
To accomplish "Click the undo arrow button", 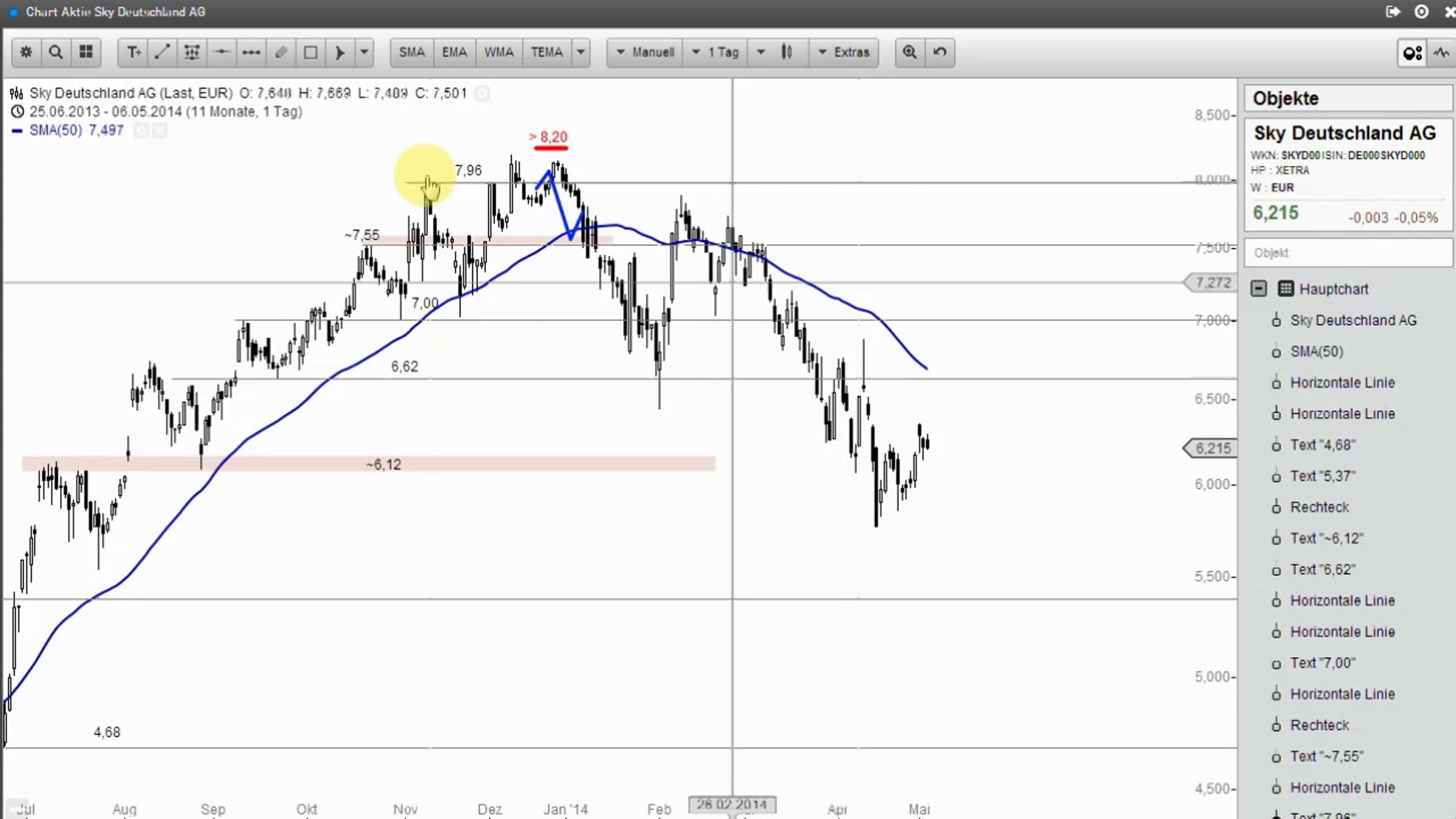I will (940, 52).
